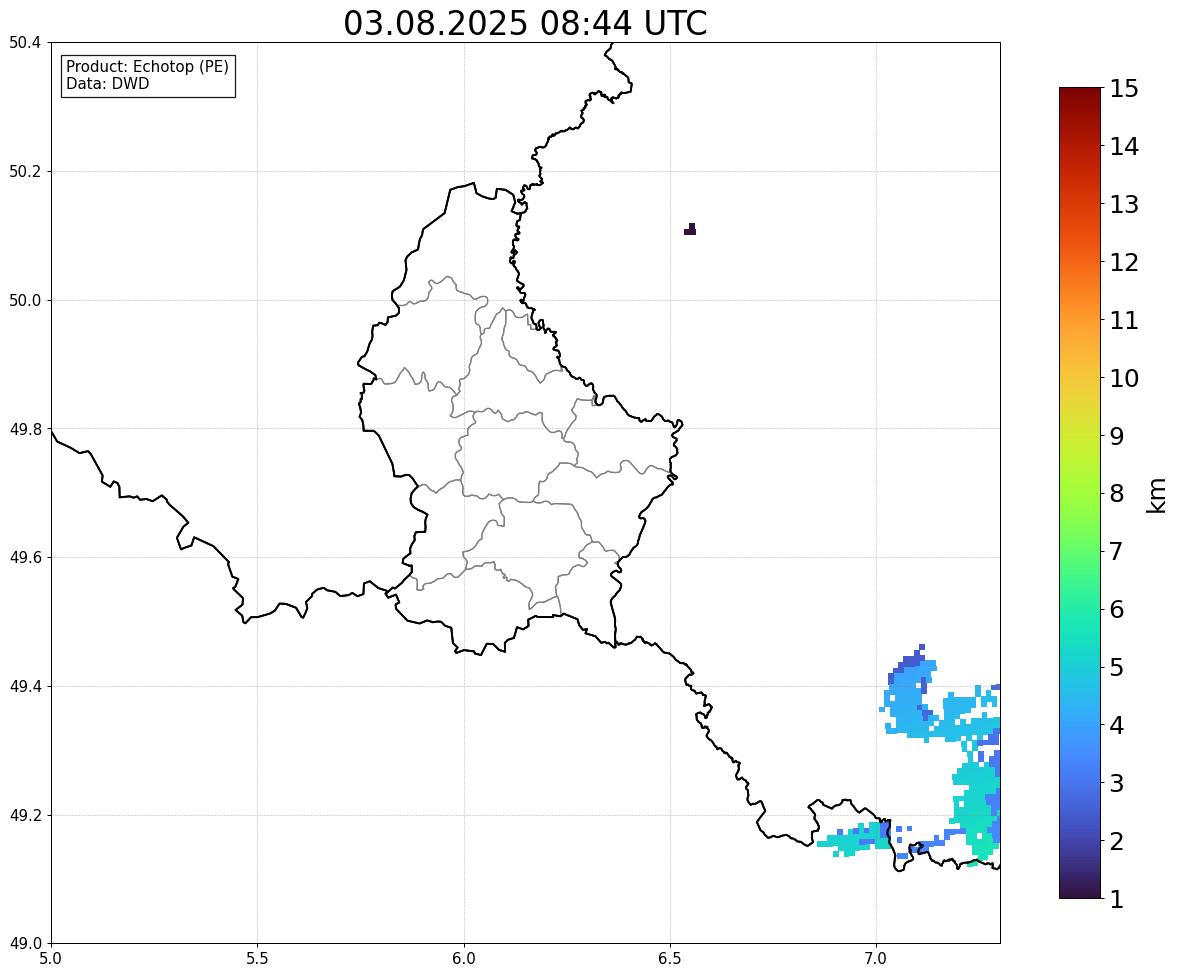1178x976 pixels.
Task: Click the colorbar label '1'
Action: [x=1116, y=899]
